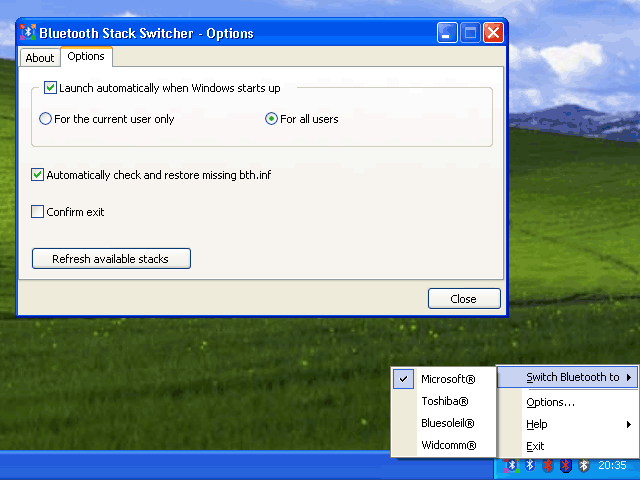Click the gray Bluetooth tray icon

(x=584, y=465)
